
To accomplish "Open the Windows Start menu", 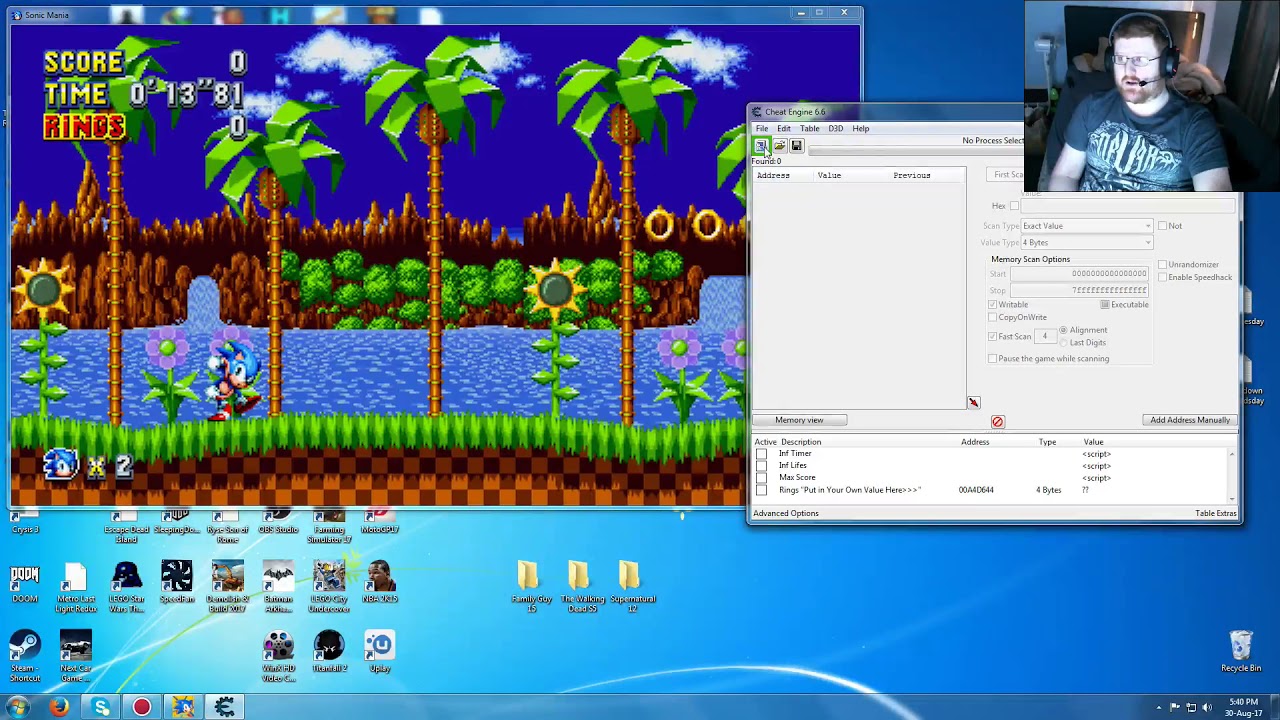I will [17, 708].
